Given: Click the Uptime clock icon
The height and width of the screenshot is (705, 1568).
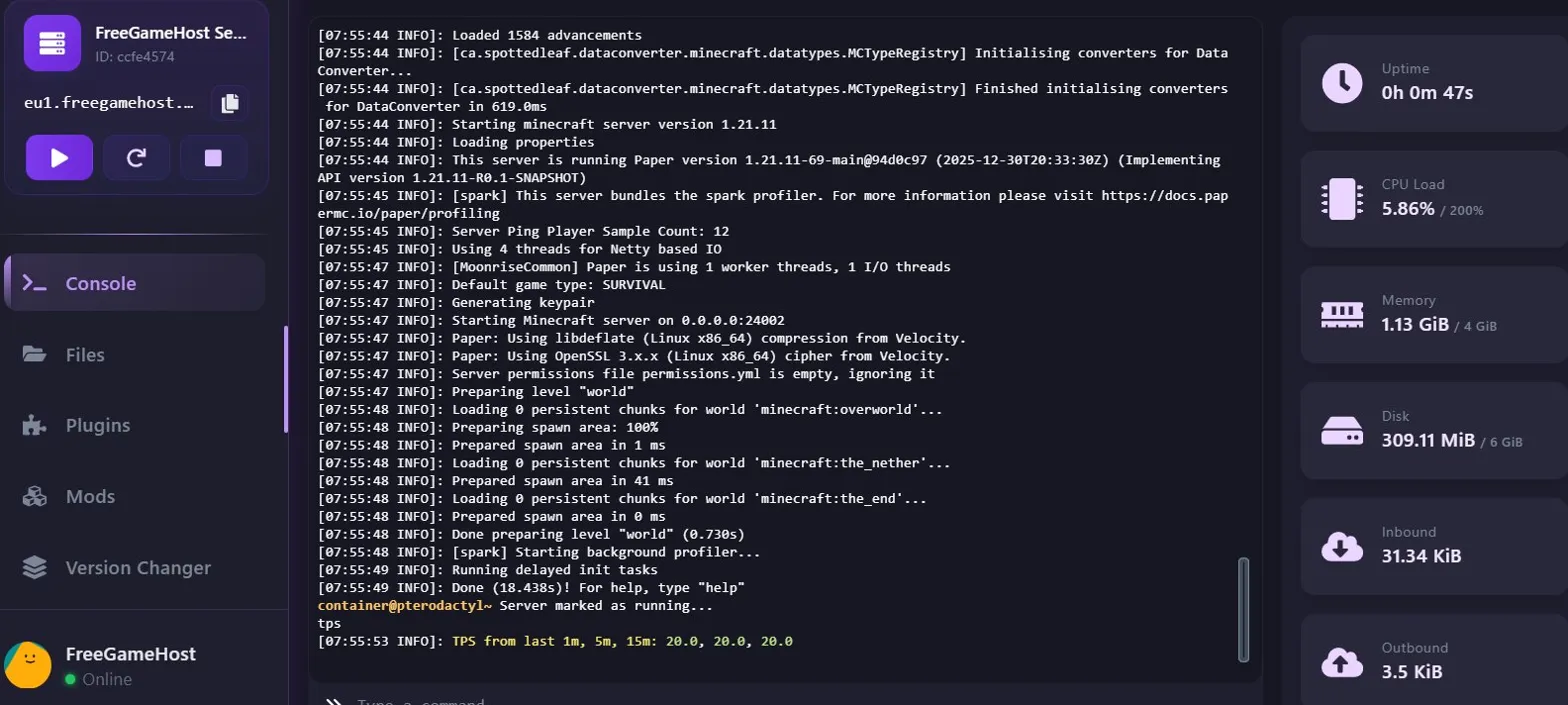Looking at the screenshot, I should pos(1342,82).
